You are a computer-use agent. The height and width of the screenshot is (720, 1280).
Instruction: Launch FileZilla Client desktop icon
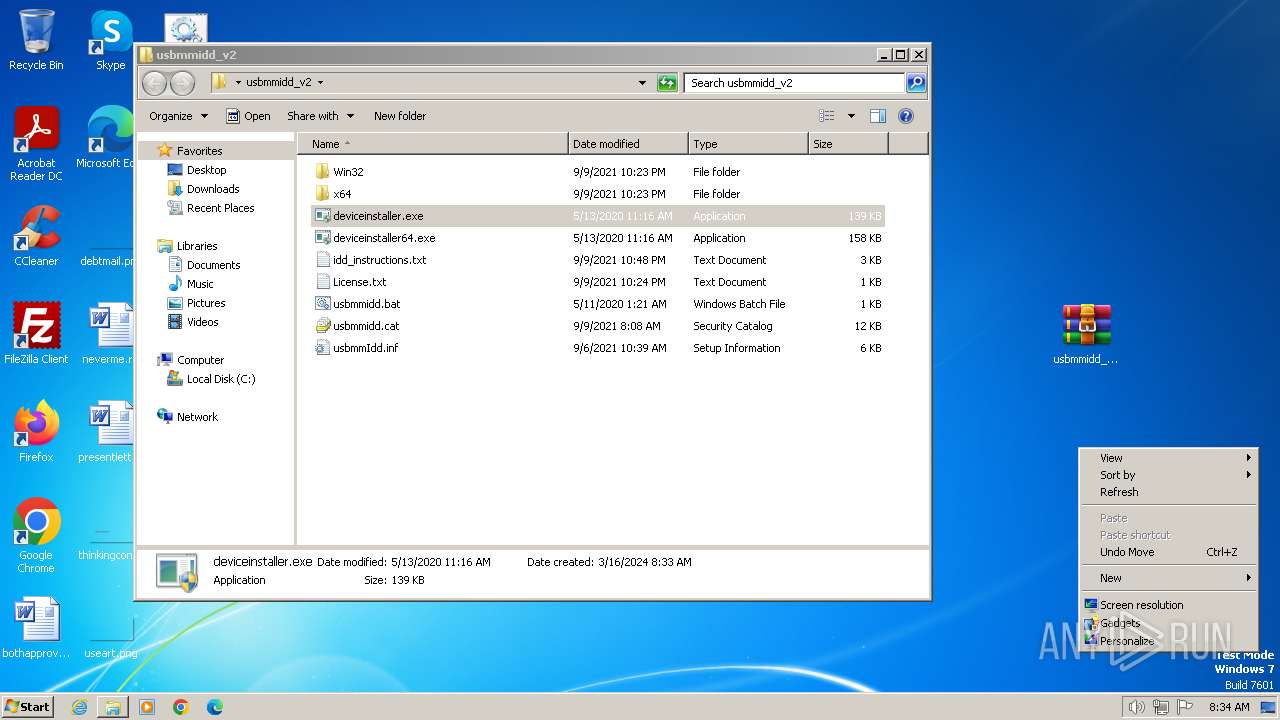[36, 333]
